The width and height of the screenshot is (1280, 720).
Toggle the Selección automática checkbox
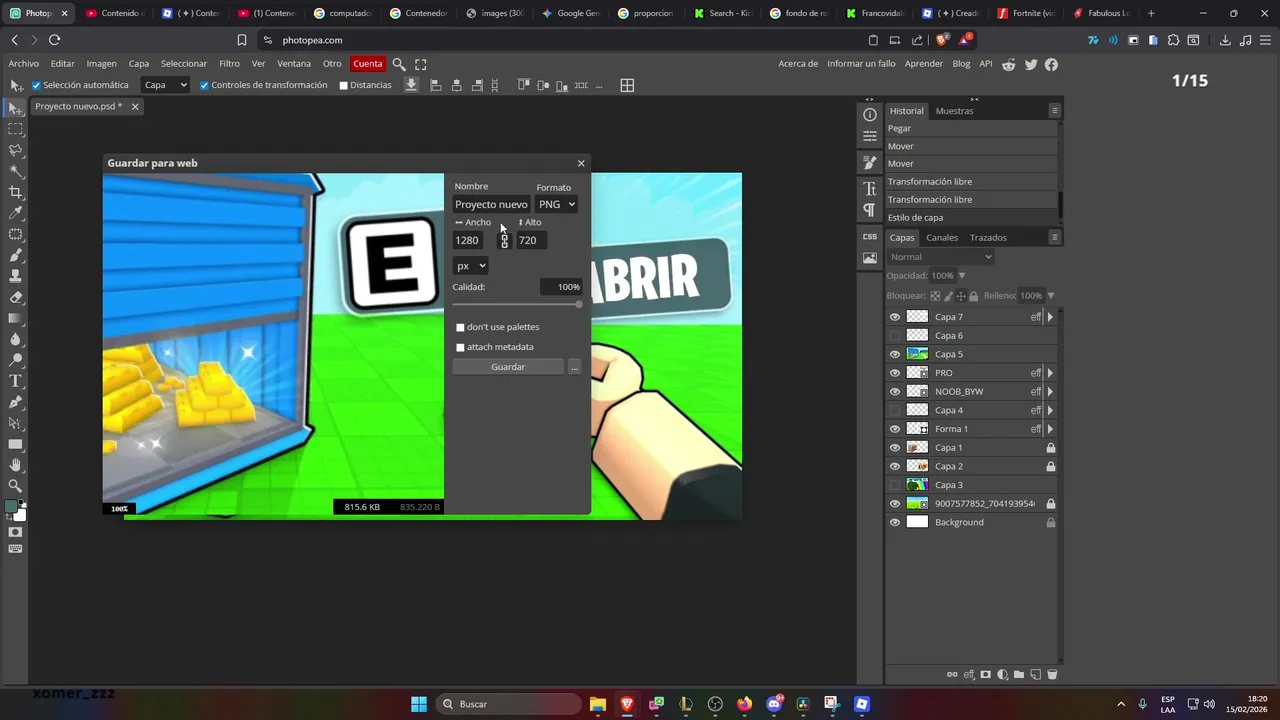(x=36, y=85)
